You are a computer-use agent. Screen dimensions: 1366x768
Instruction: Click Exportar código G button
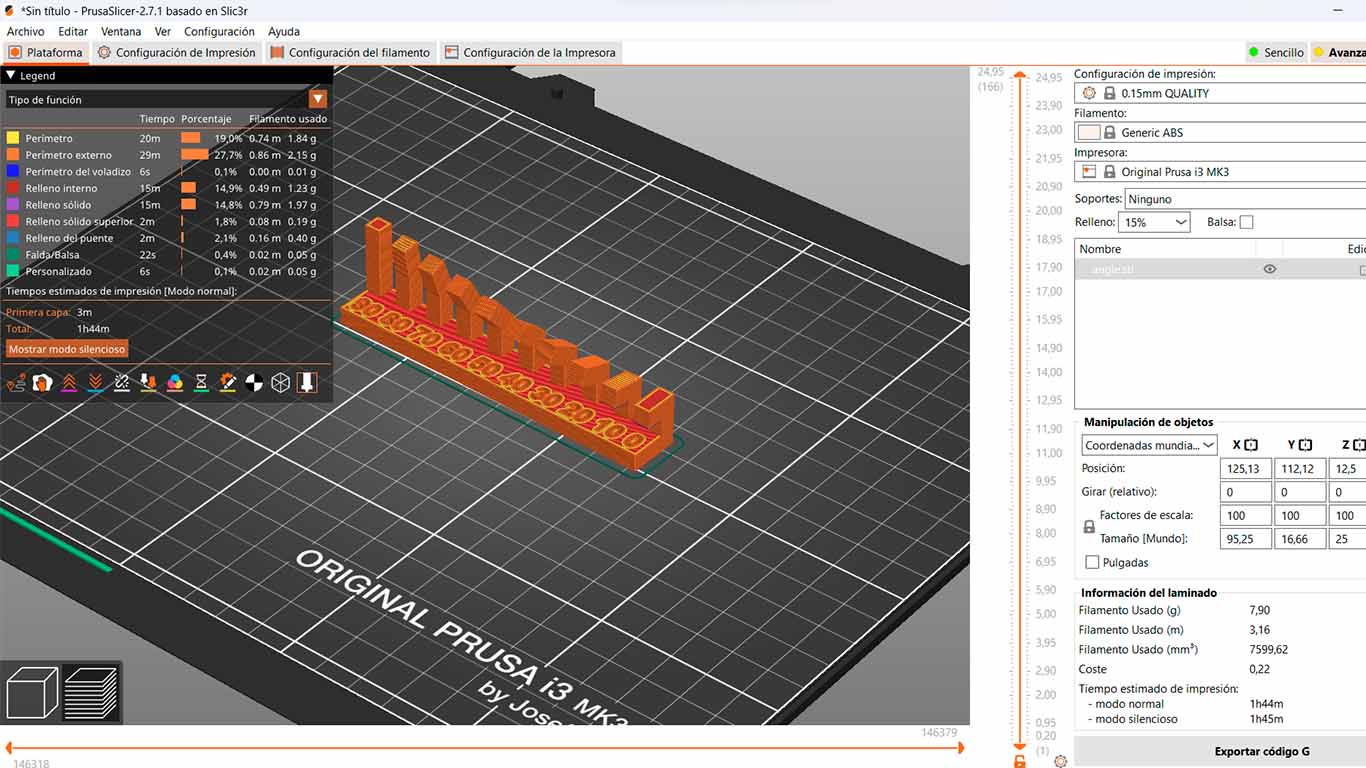point(1220,751)
